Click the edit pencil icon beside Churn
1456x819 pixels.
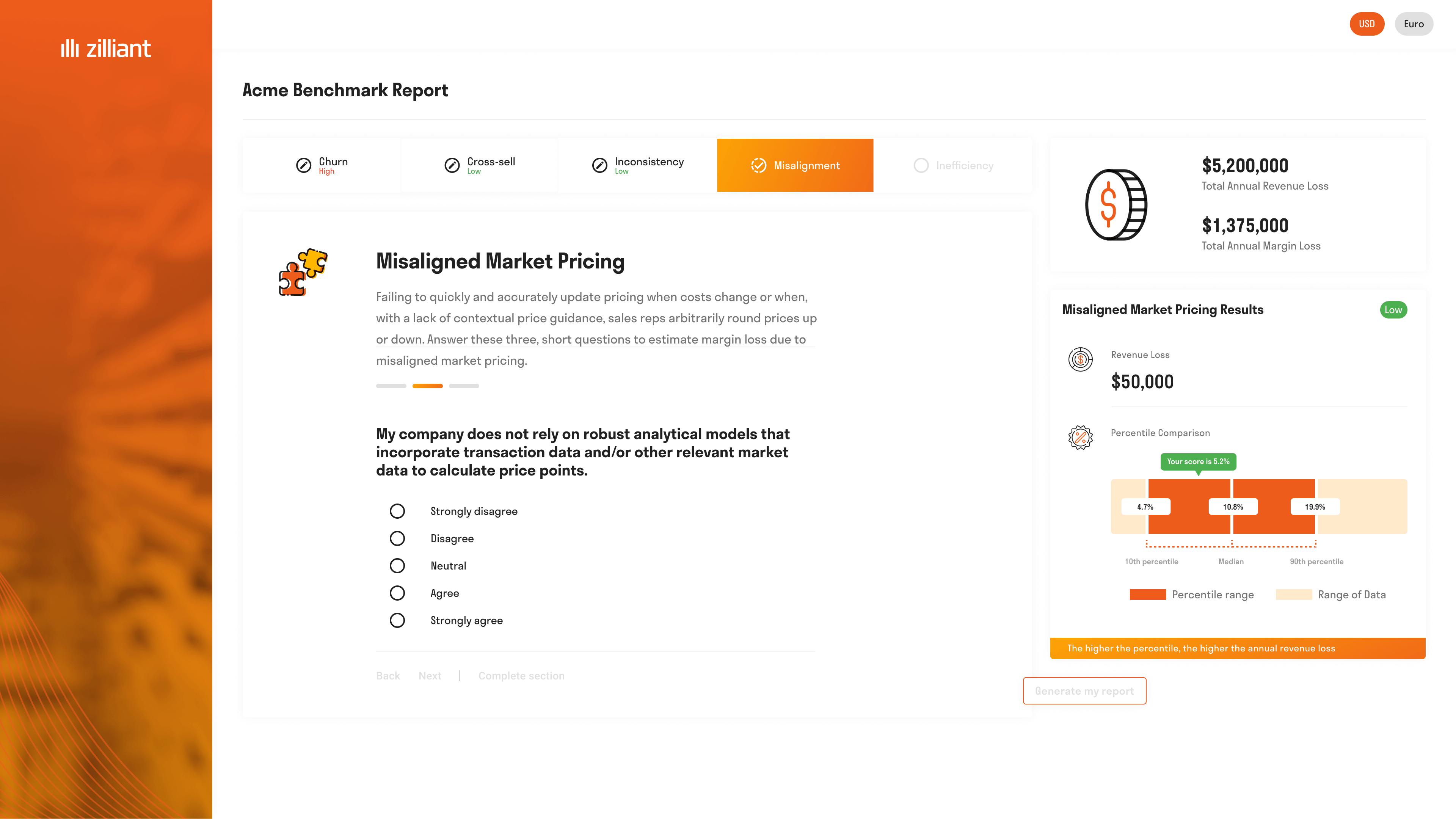tap(303, 165)
